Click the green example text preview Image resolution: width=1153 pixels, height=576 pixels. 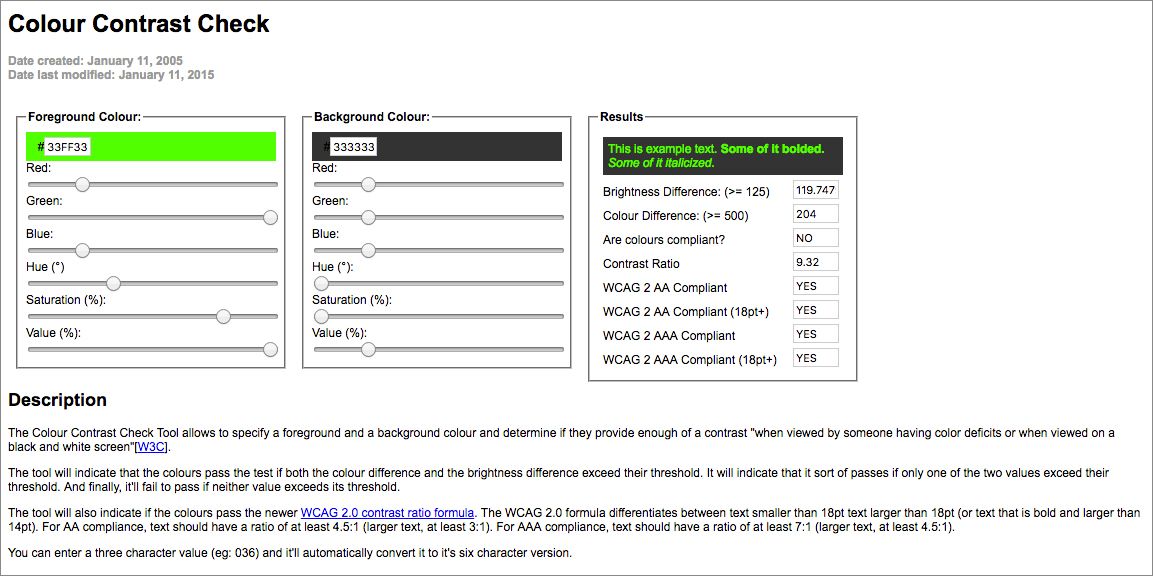point(723,156)
